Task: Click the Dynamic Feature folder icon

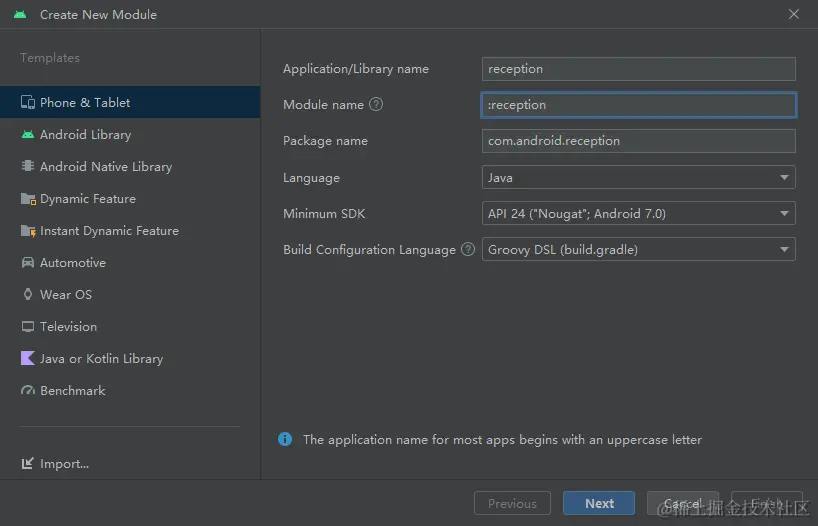Action: (28, 199)
